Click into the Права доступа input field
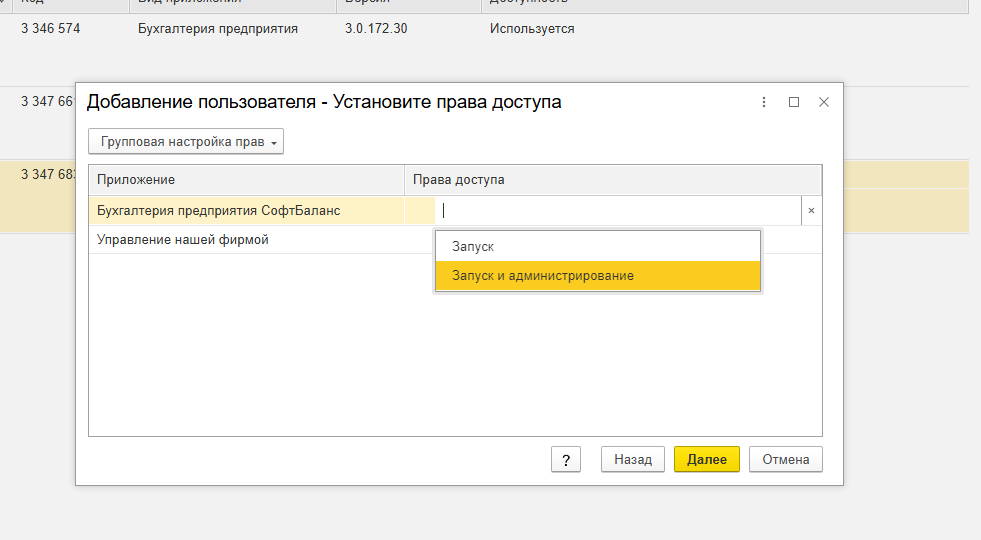The width and height of the screenshot is (981, 540). click(x=618, y=211)
